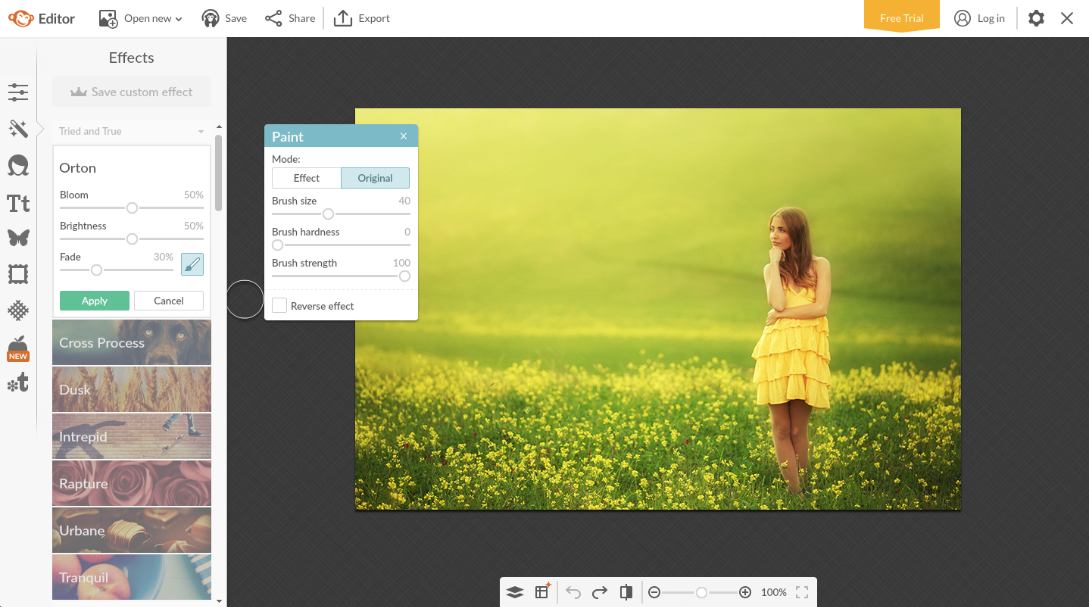
Task: Select the Original mode tab in Paint dialog
Action: [x=376, y=177]
